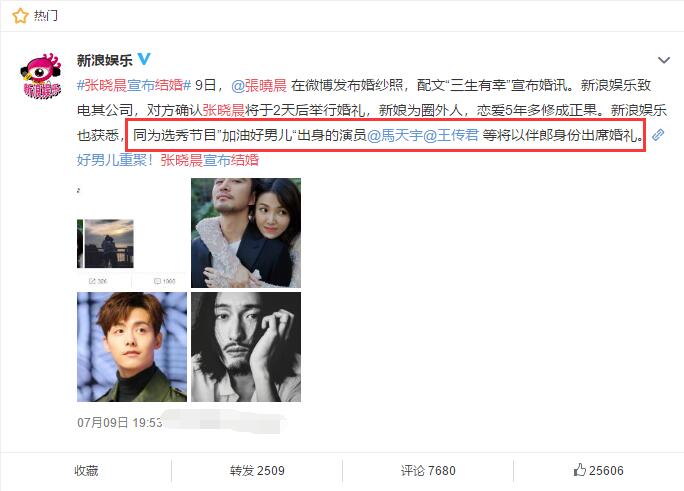
Task: Expand the post options chevron menu
Action: (663, 60)
